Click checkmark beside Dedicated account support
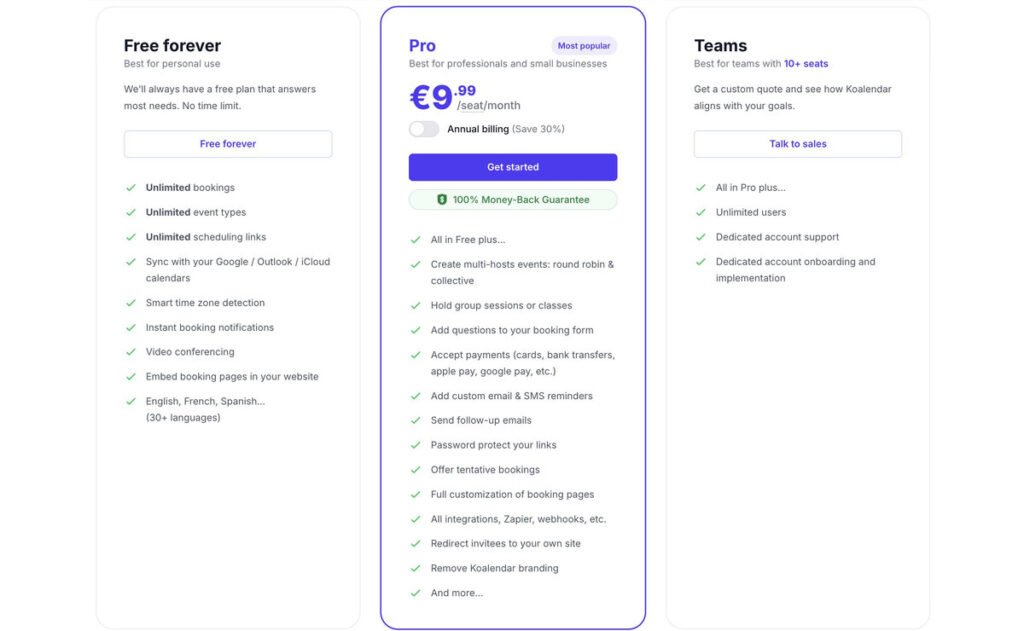 point(701,237)
